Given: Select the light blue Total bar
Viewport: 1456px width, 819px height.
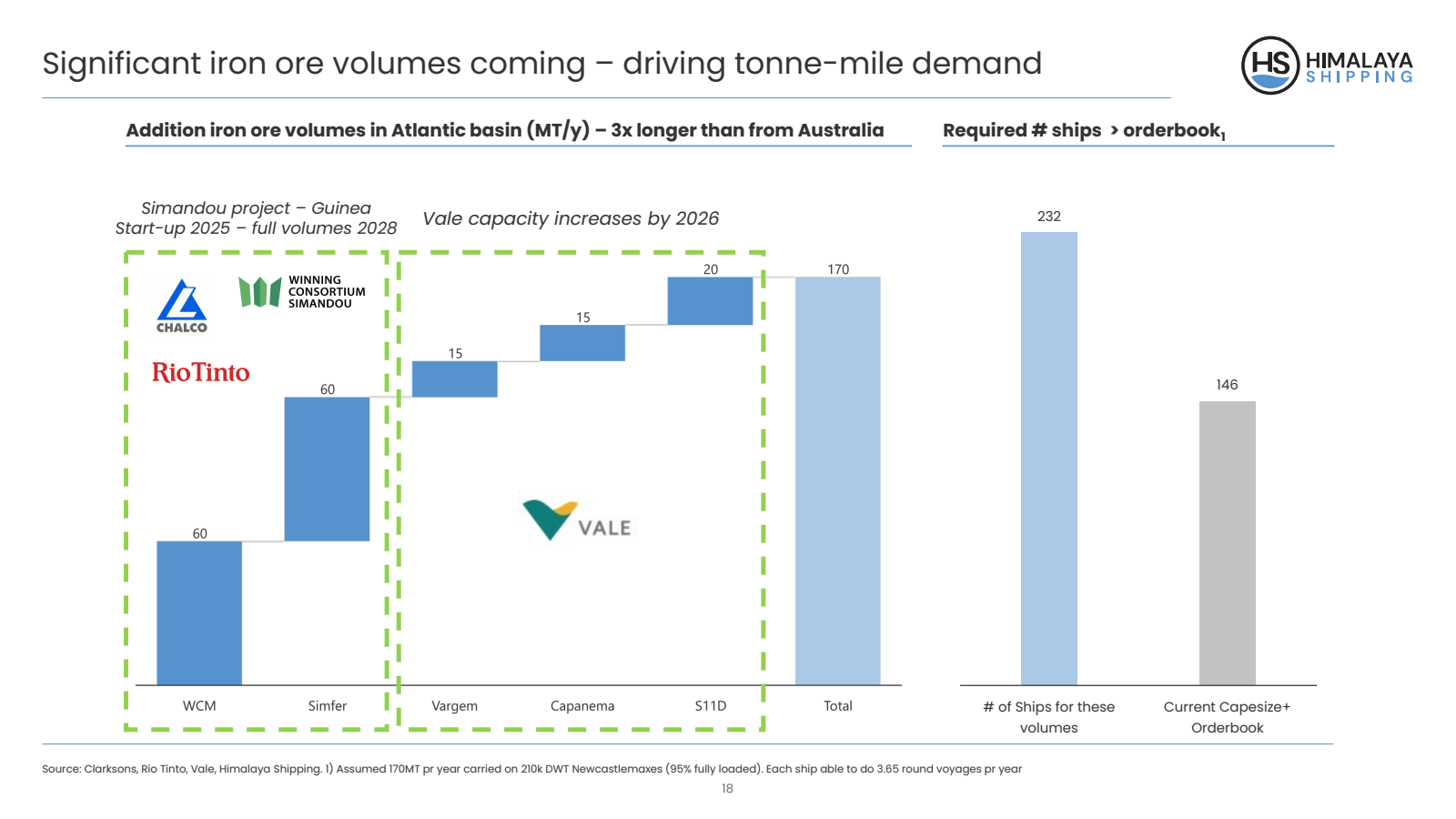Looking at the screenshot, I should [838, 480].
